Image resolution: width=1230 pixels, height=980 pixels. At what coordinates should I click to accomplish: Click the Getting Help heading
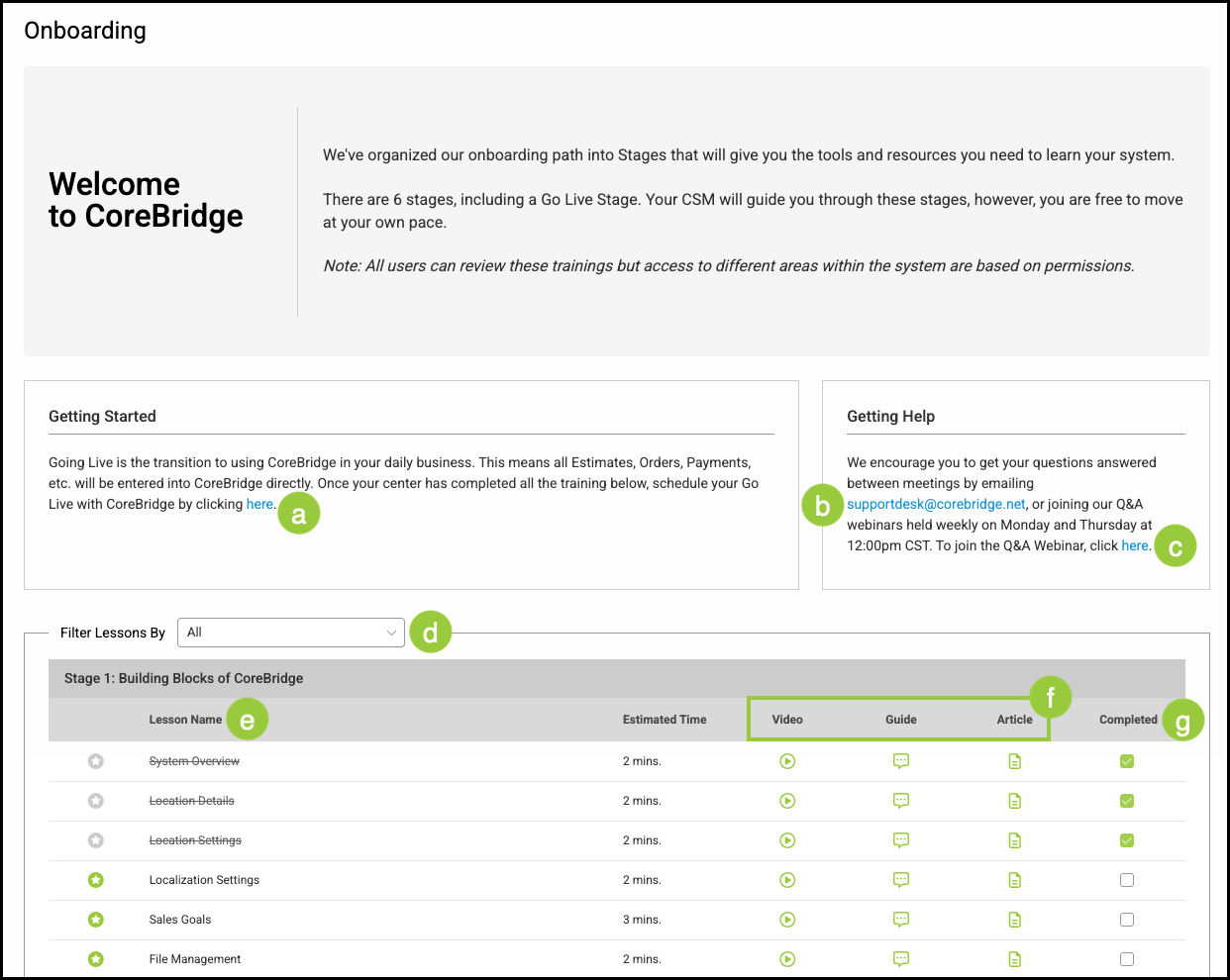pyautogui.click(x=890, y=417)
